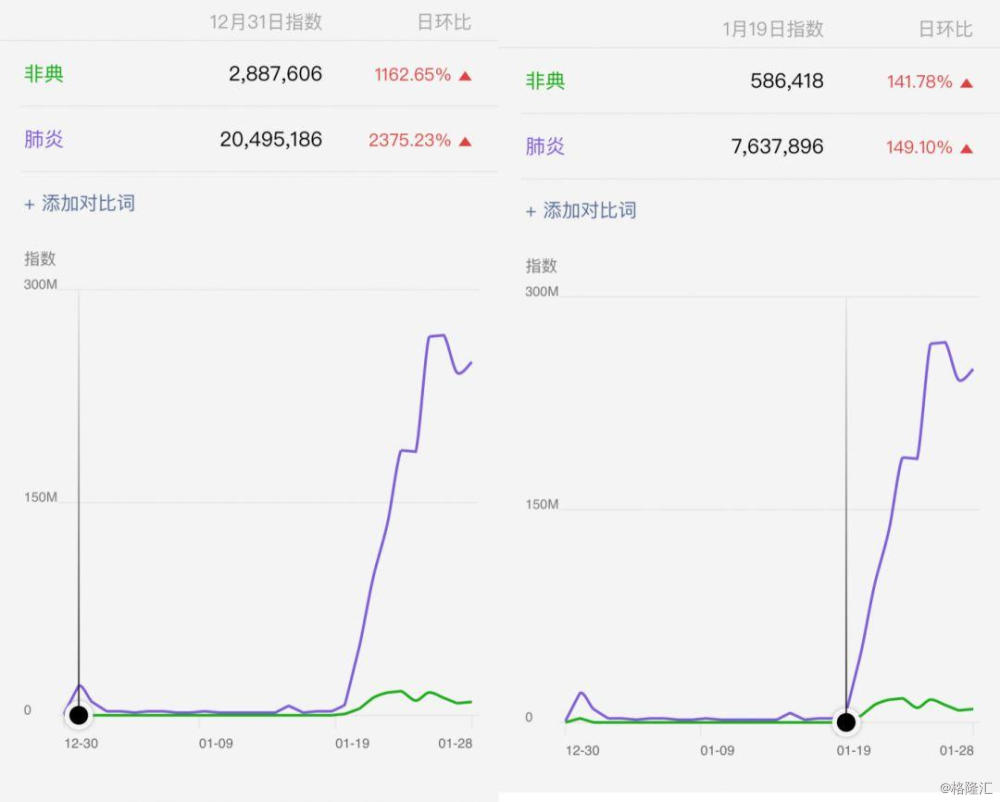The height and width of the screenshot is (802, 1000).
Task: Click the 日环比 header above 1162.65%
Action: tap(444, 22)
